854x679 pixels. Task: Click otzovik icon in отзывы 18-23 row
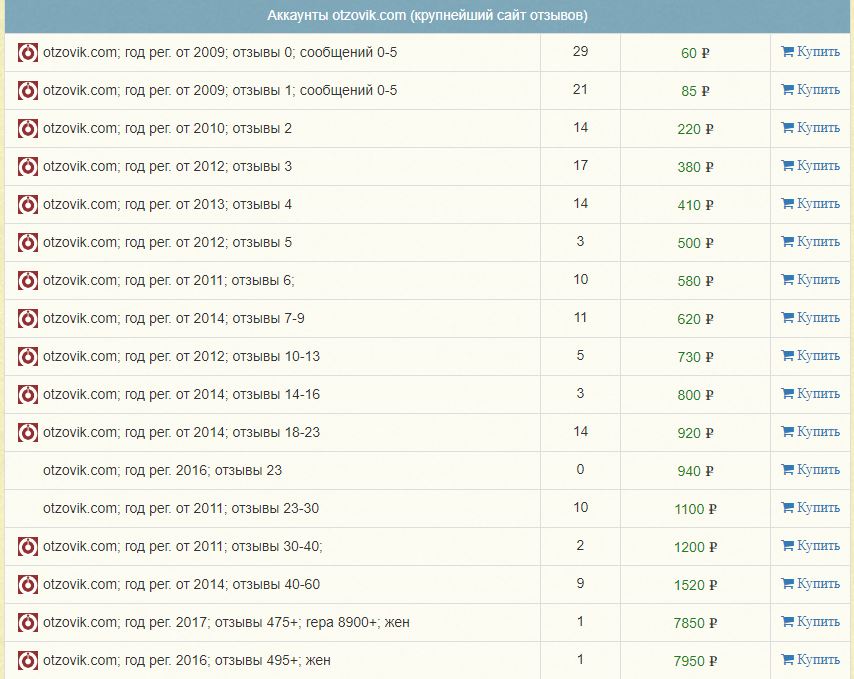[28, 432]
